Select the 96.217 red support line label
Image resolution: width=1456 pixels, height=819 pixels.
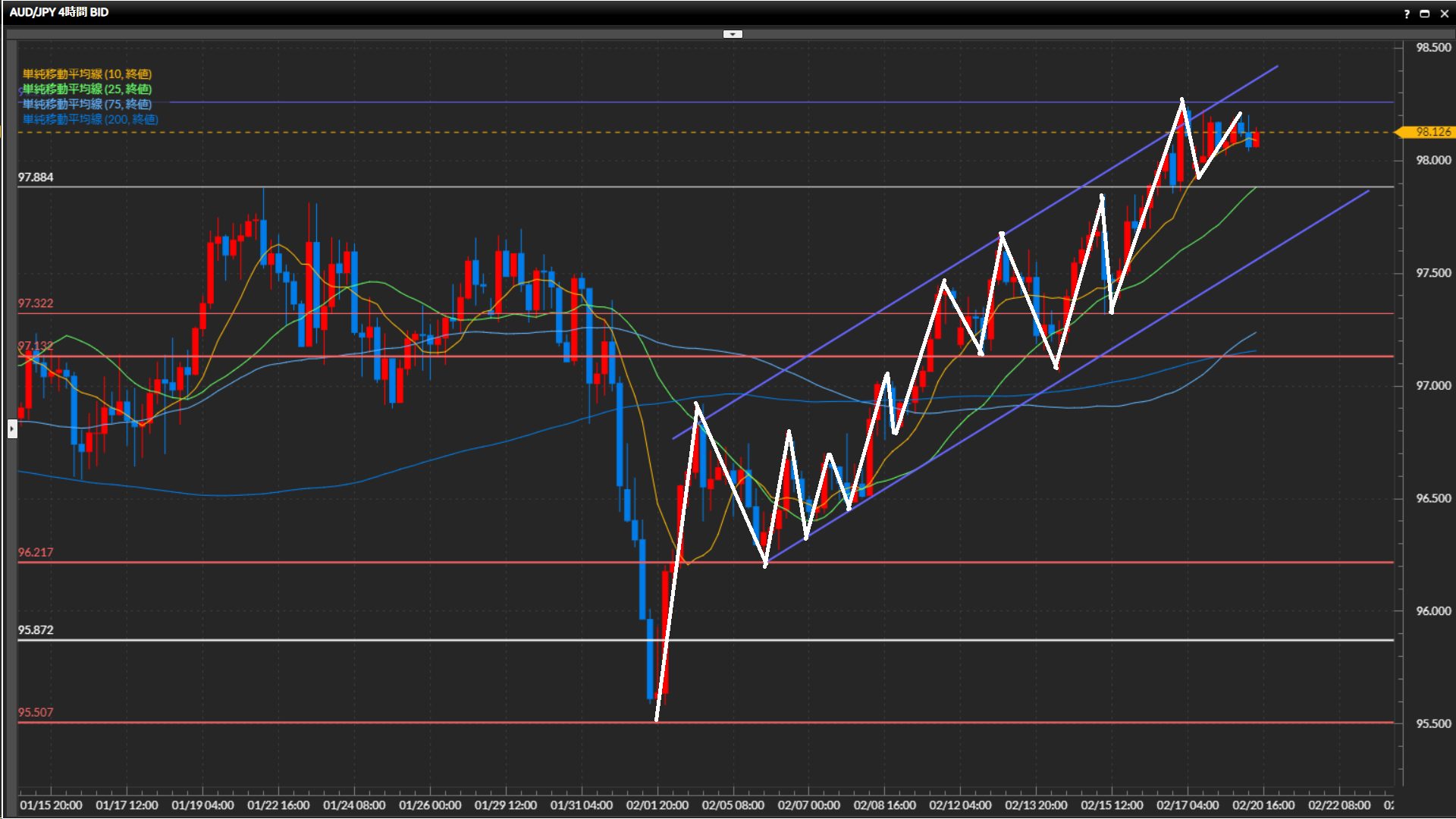coord(36,552)
